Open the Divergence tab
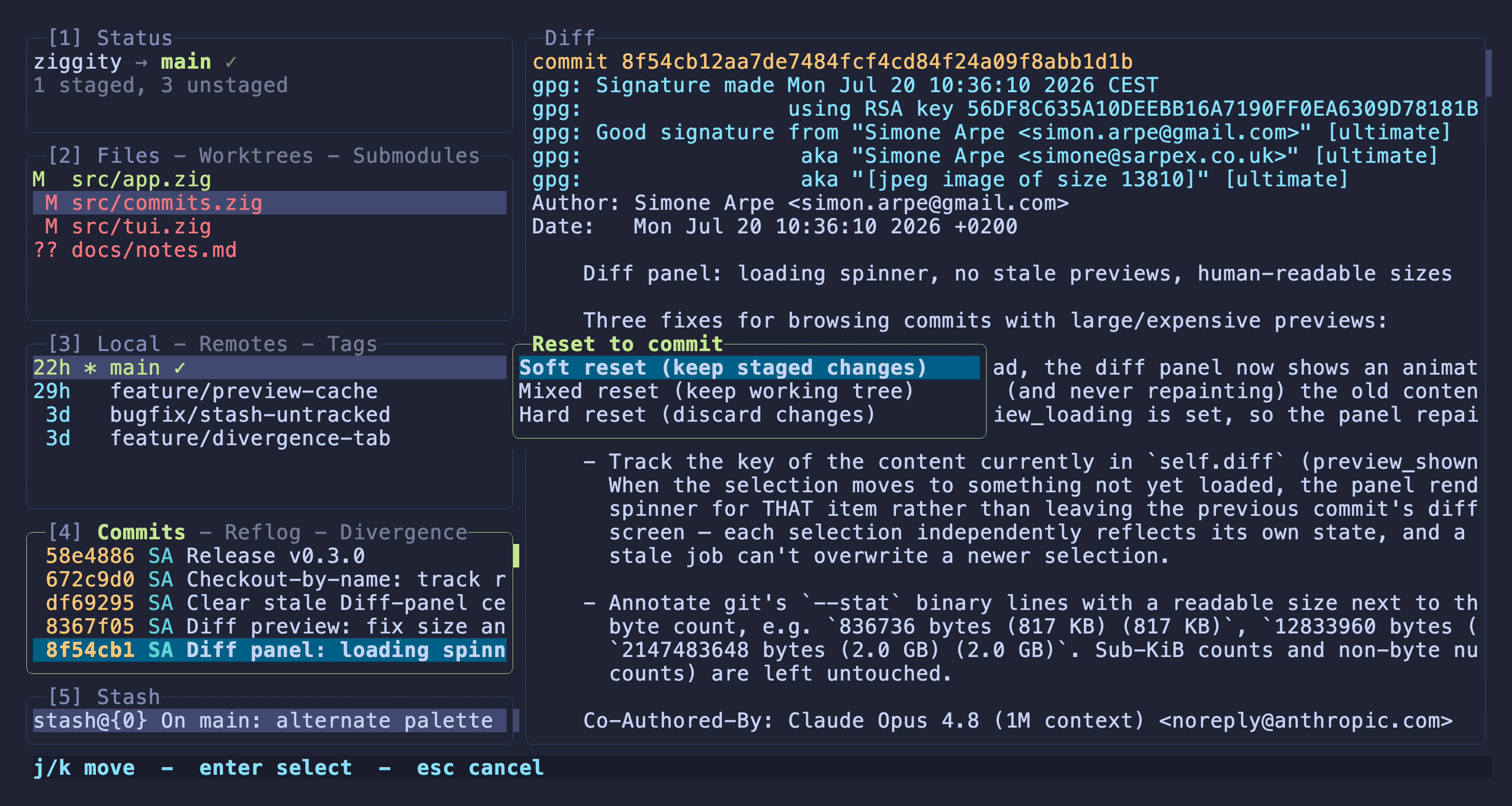1512x806 pixels. coord(403,532)
